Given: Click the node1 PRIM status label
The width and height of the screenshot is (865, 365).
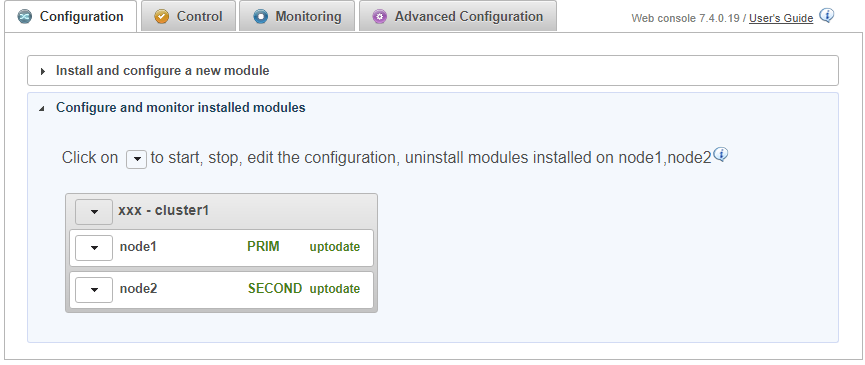Looking at the screenshot, I should pyautogui.click(x=263, y=246).
